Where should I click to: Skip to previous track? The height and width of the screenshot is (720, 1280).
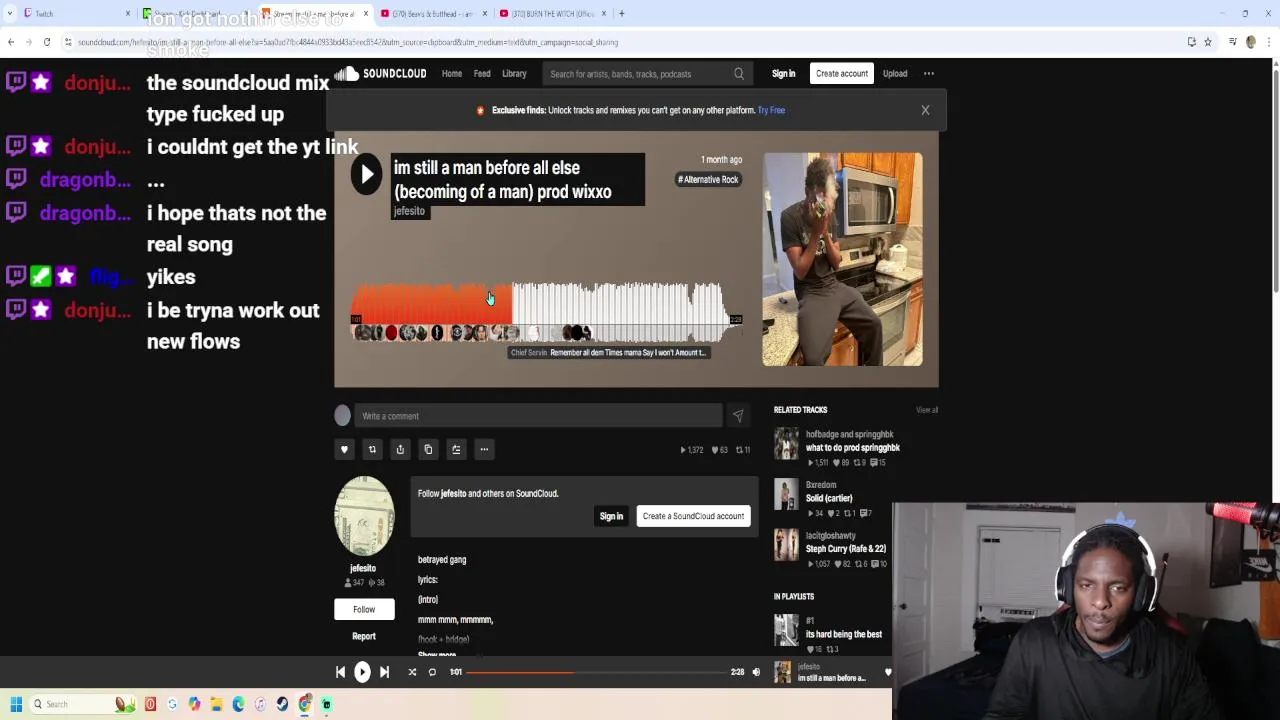(x=340, y=673)
